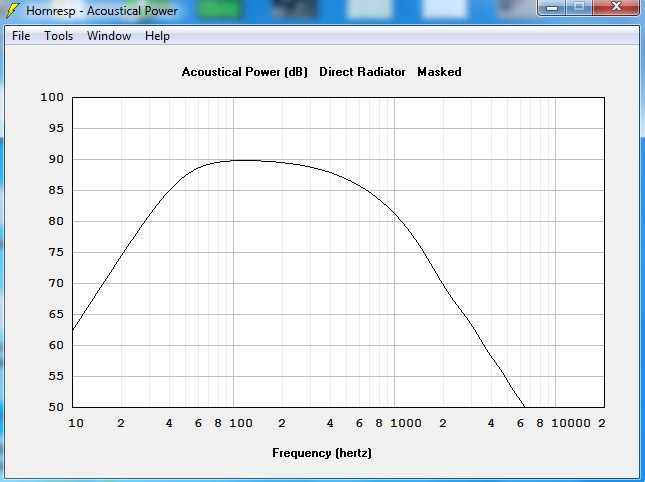Viewport: 645px width, 482px height.
Task: Click the 85 dB y-axis value
Action: coord(56,190)
